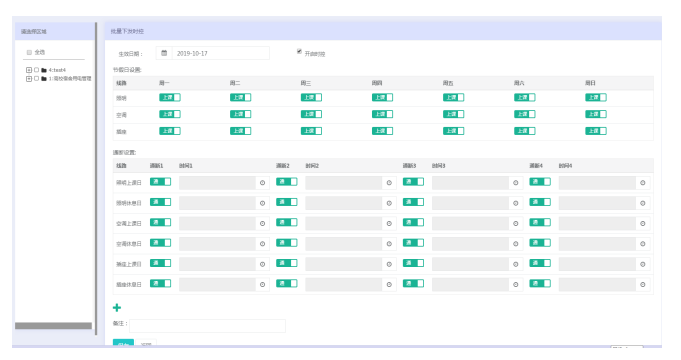The image size is (681, 360).
Task: Open clock picker for 空调休息日 时间4
Action: (643, 244)
